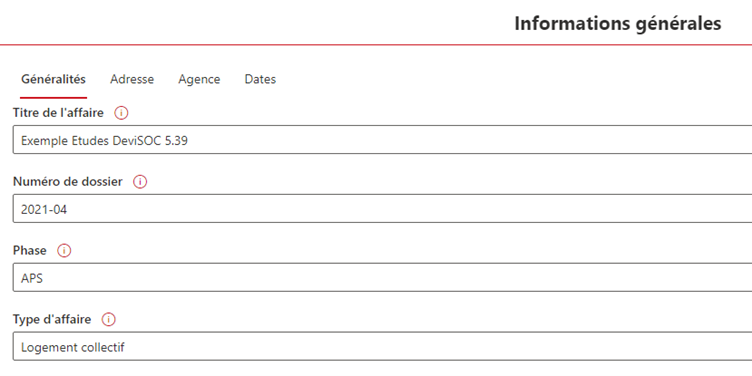Focus the field containing Exemple Etudes DeviSOC 5.39
Image resolution: width=752 pixels, height=376 pixels.
click(x=382, y=140)
